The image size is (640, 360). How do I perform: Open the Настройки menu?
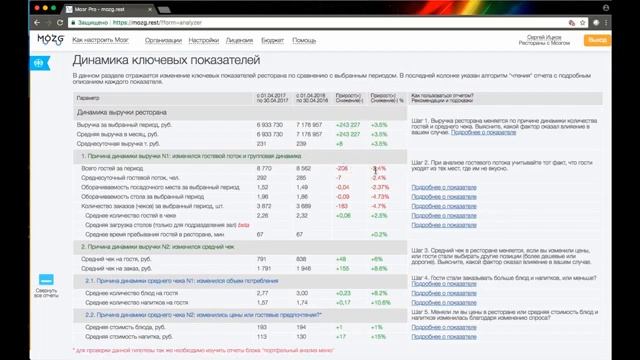click(x=204, y=40)
